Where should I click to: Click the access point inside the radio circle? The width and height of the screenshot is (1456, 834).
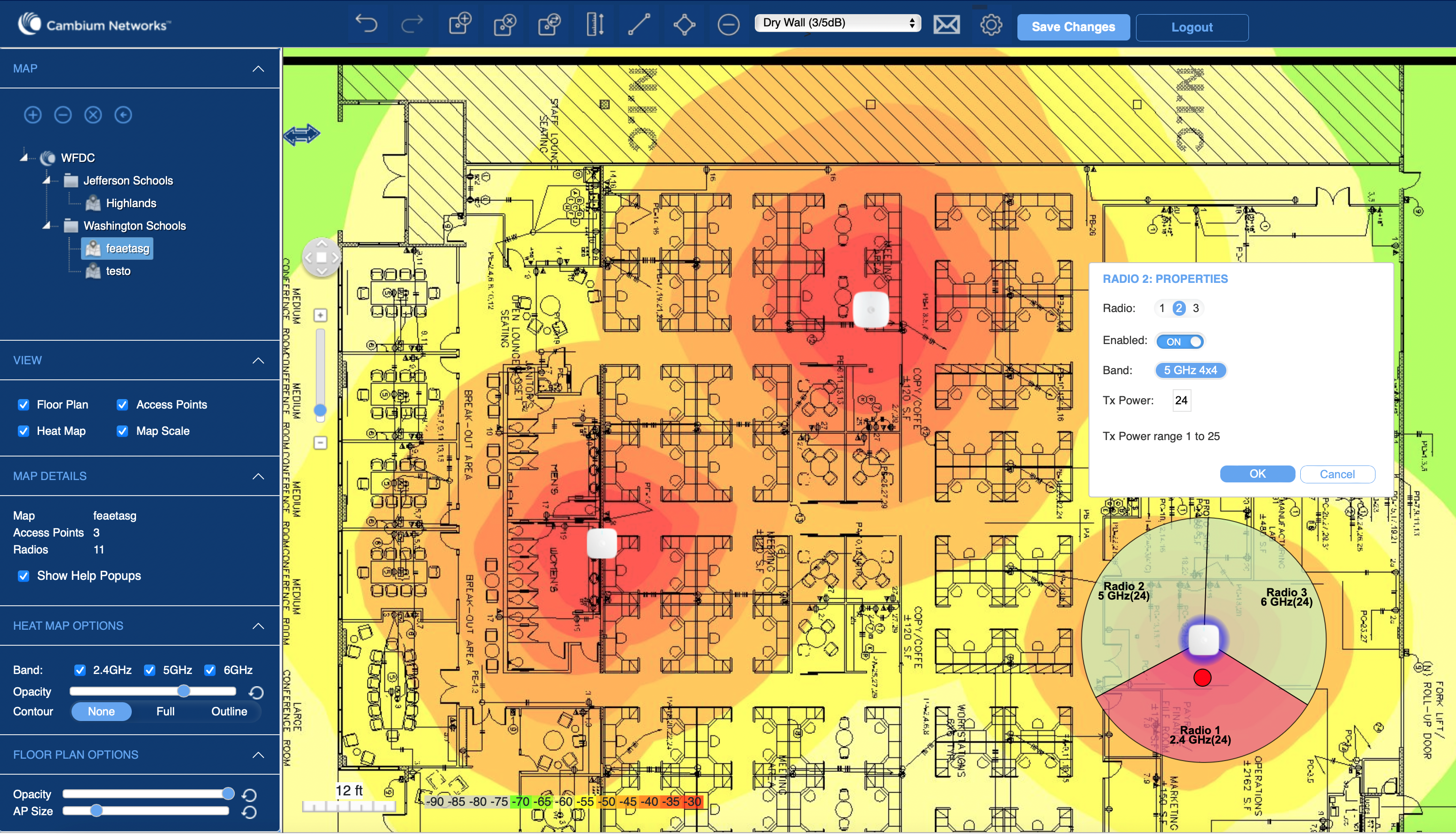[x=1203, y=640]
